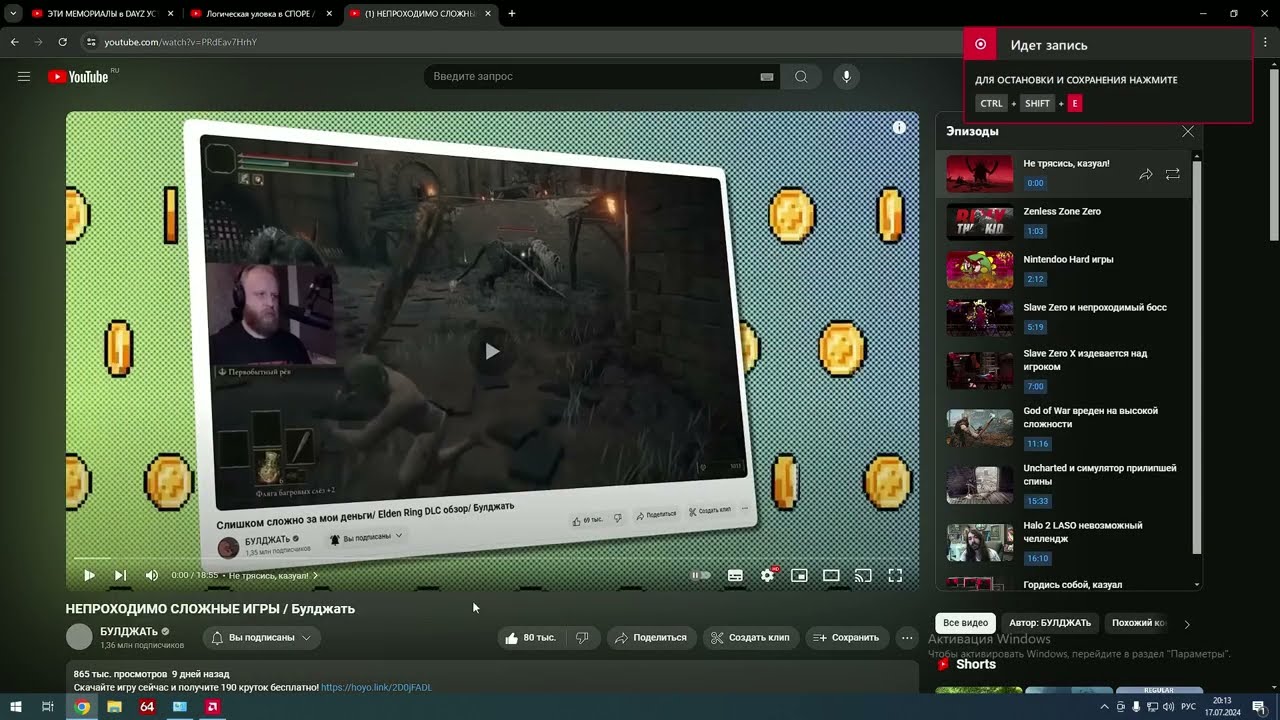The height and width of the screenshot is (720, 1280).
Task: Open the Windows Start menu
Action: [16, 707]
